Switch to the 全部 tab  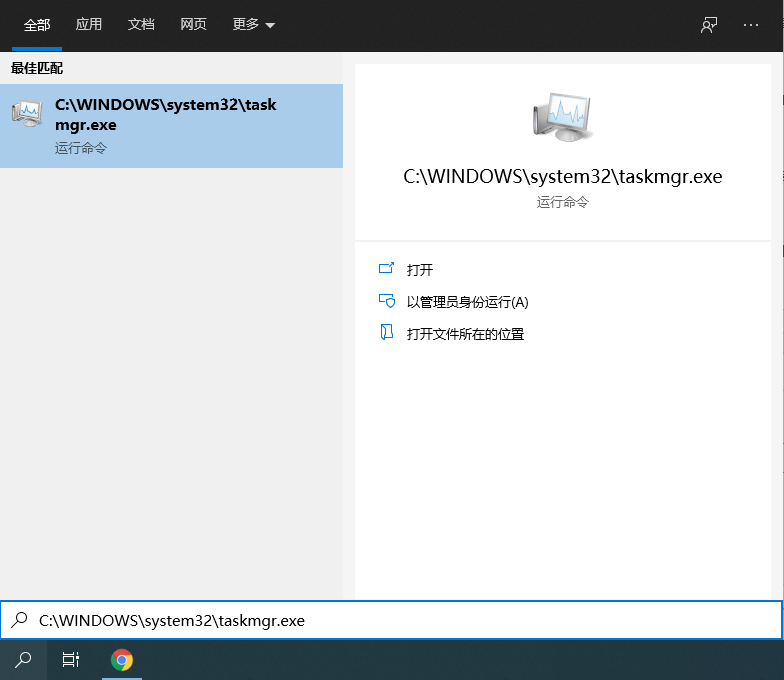pyautogui.click(x=37, y=24)
